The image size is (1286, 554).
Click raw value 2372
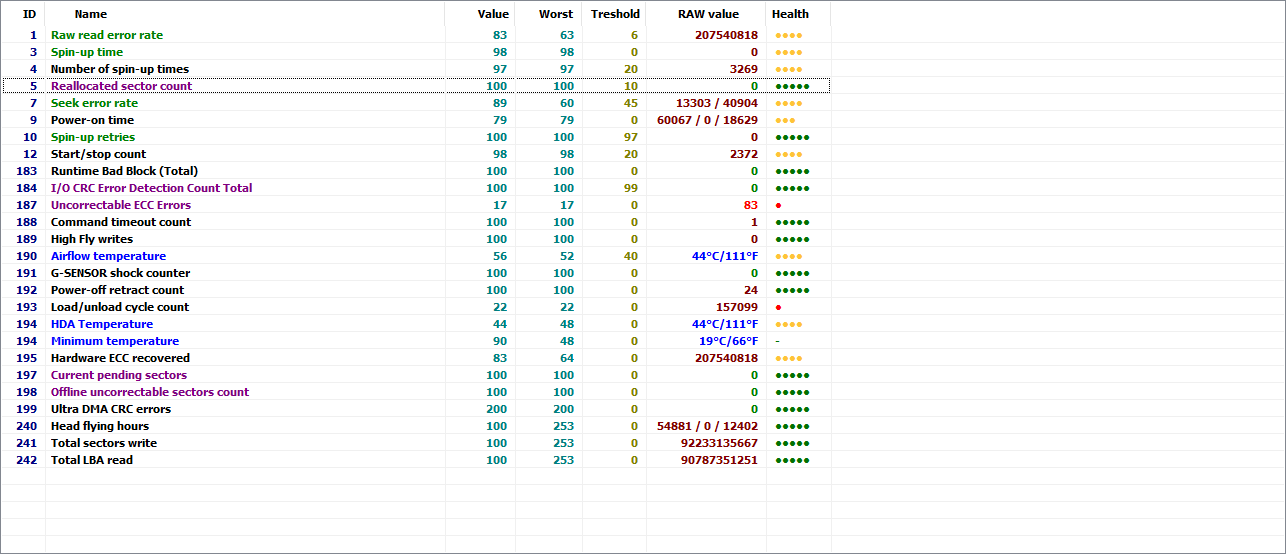(x=744, y=154)
